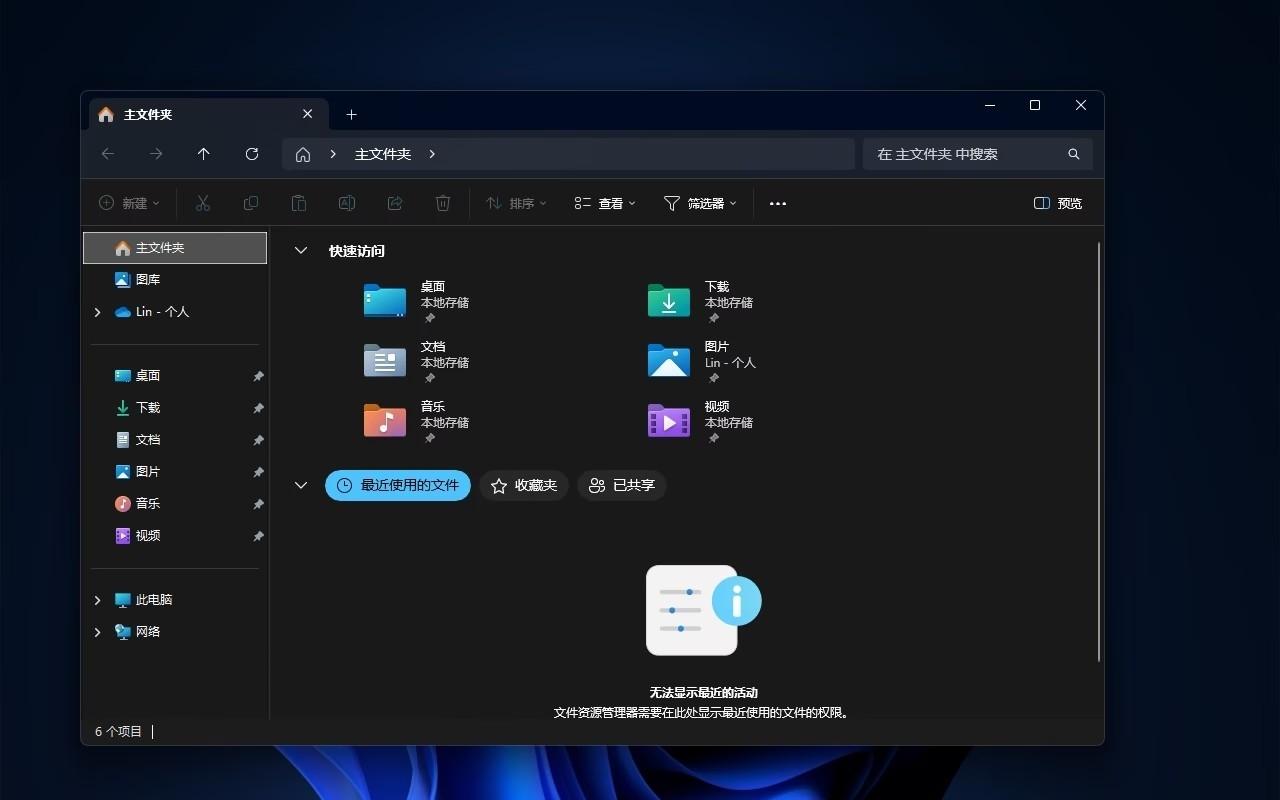This screenshot has height=800, width=1280.
Task: Minimize the File Explorer window
Action: [x=990, y=105]
